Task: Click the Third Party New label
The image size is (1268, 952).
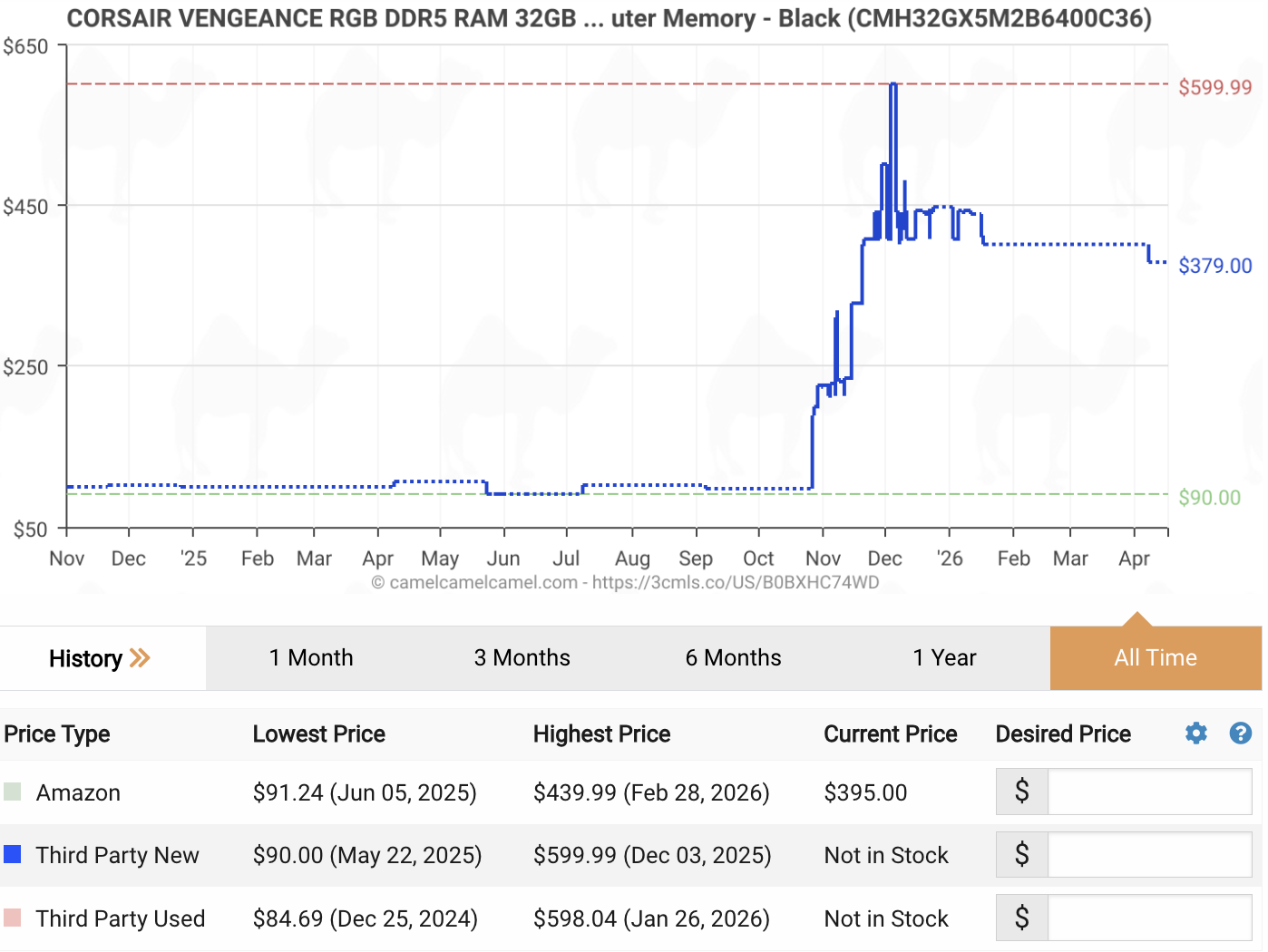Action: click(117, 855)
